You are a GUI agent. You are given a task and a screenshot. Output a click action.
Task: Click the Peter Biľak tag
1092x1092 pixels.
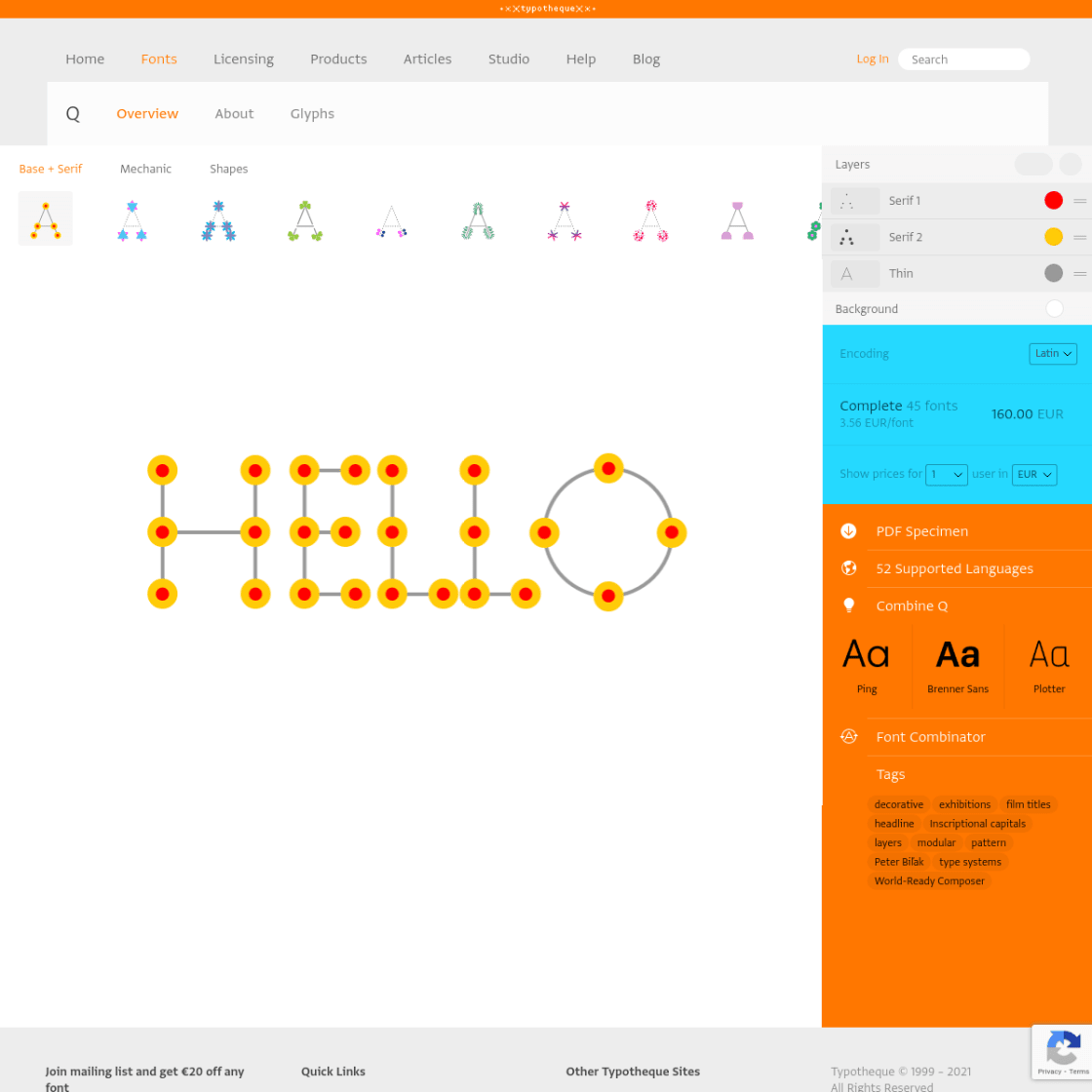click(898, 862)
